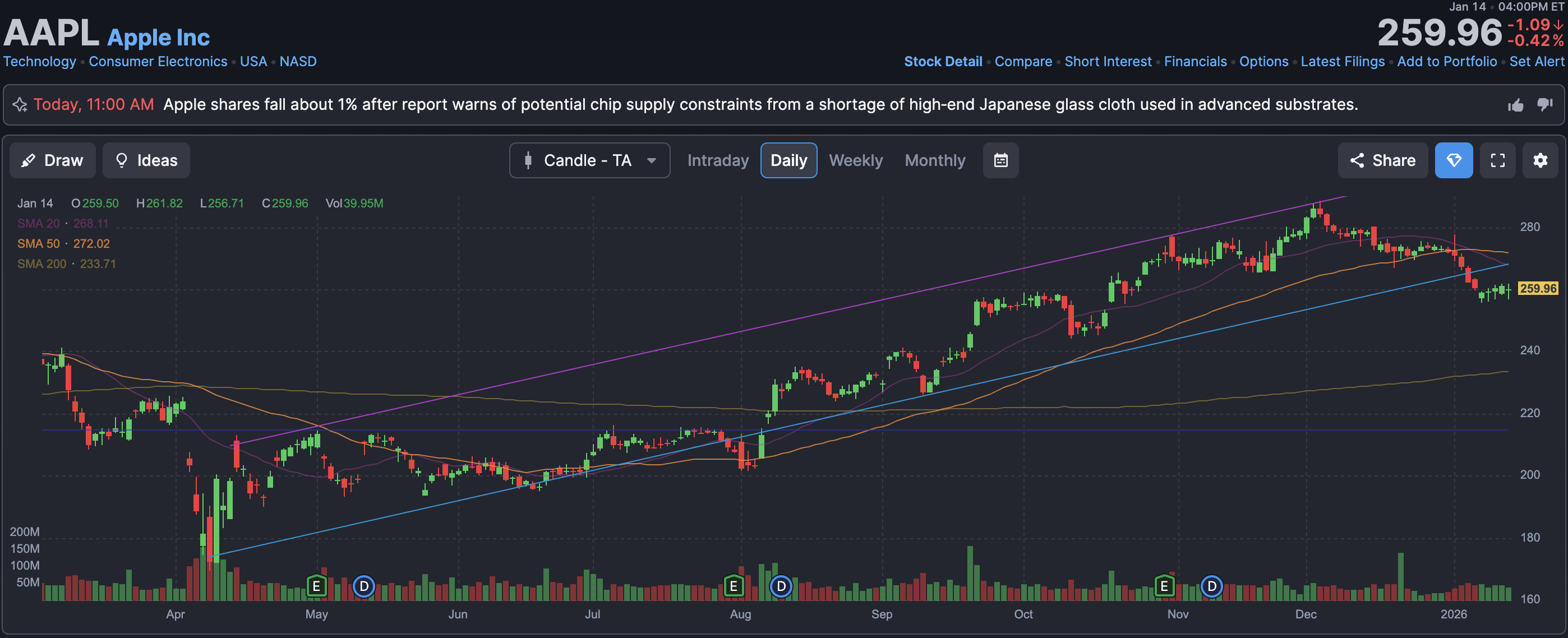Switch chart to Intraday timeframe
Screen dimensions: 1568x638
click(x=718, y=161)
